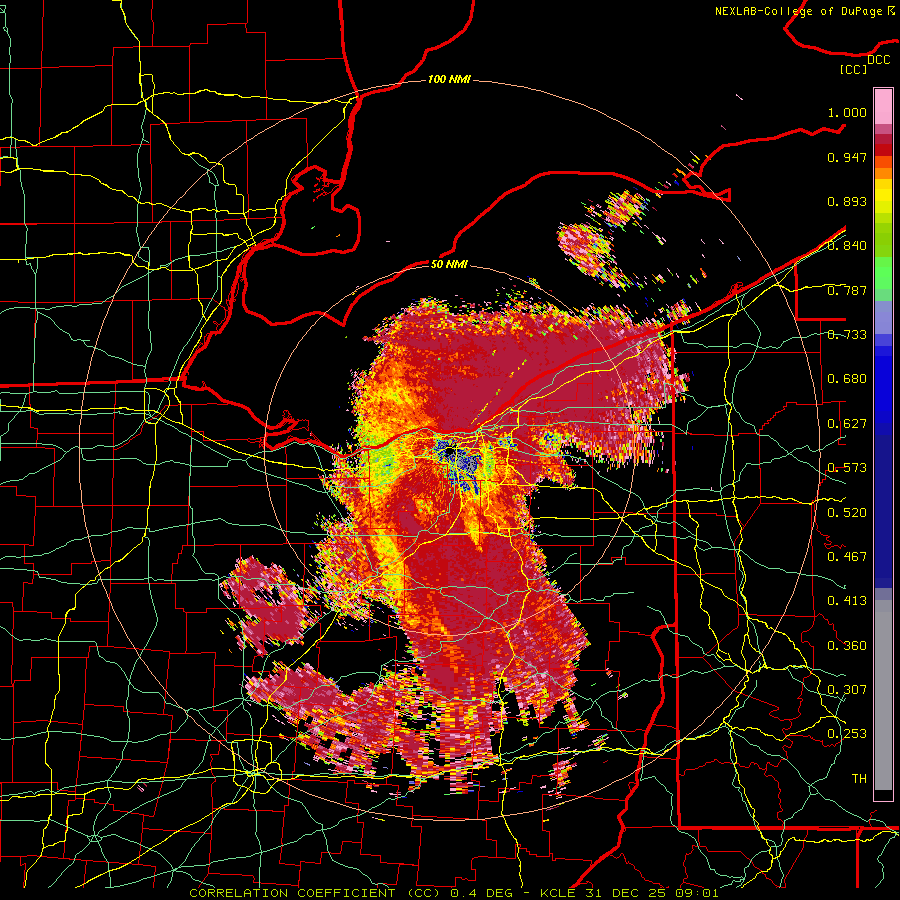Click the KCLE station identifier
The image size is (900, 900).
pos(560,893)
